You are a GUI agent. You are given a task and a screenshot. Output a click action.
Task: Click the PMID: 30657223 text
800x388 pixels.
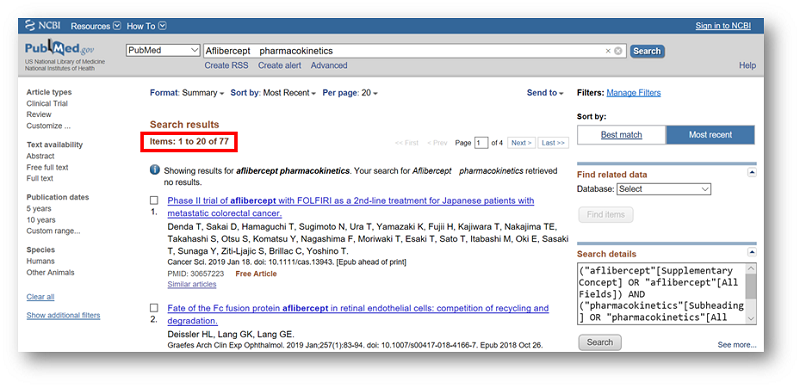[195, 274]
